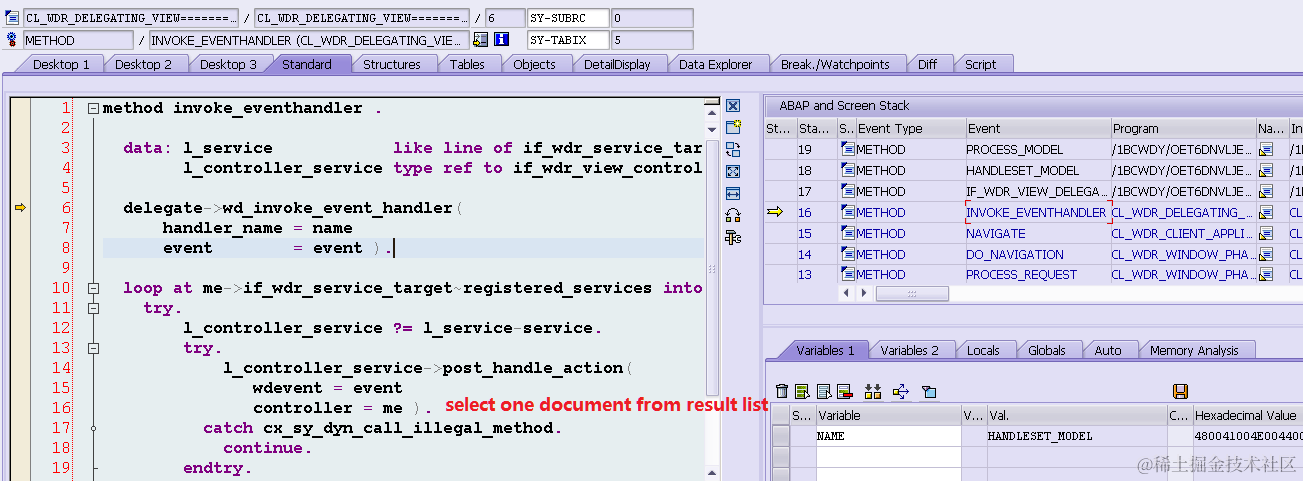
Task: Set a breakpoint in the margin at line 12
Action: pos(20,328)
